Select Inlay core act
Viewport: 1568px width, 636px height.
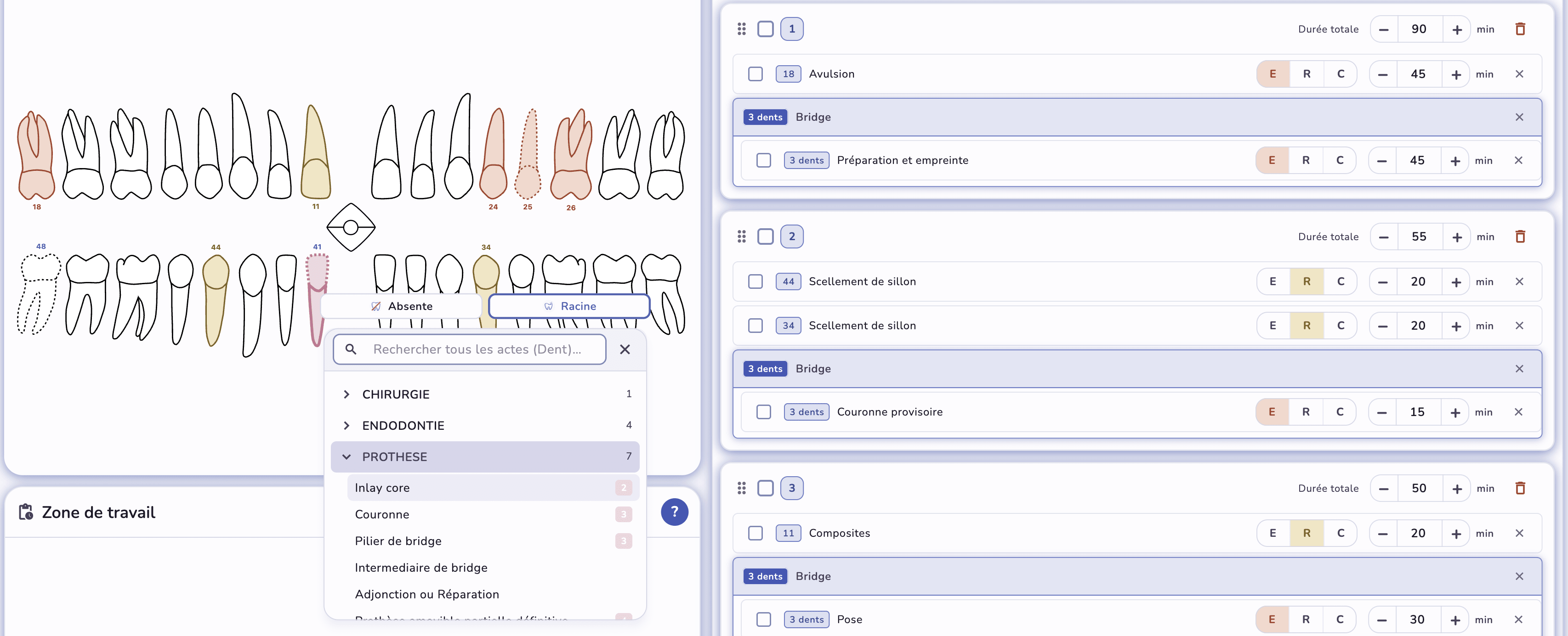click(382, 488)
